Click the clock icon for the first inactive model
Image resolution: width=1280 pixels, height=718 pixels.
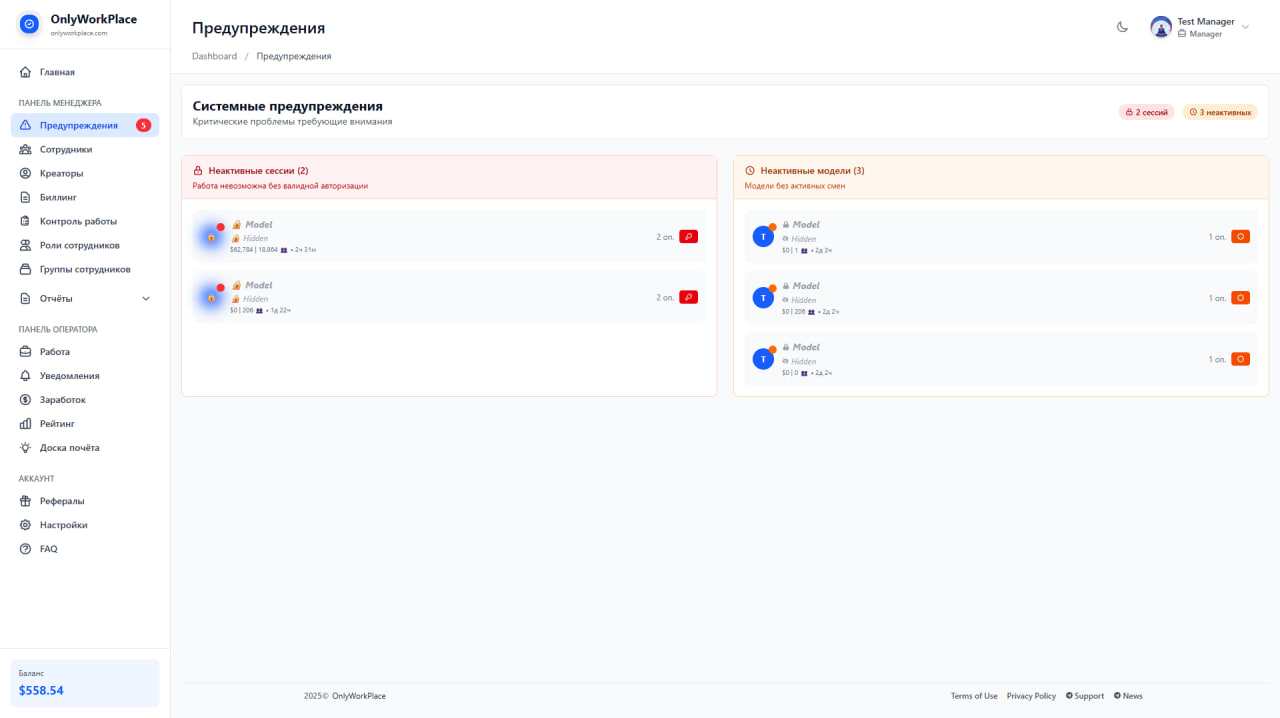click(1240, 236)
